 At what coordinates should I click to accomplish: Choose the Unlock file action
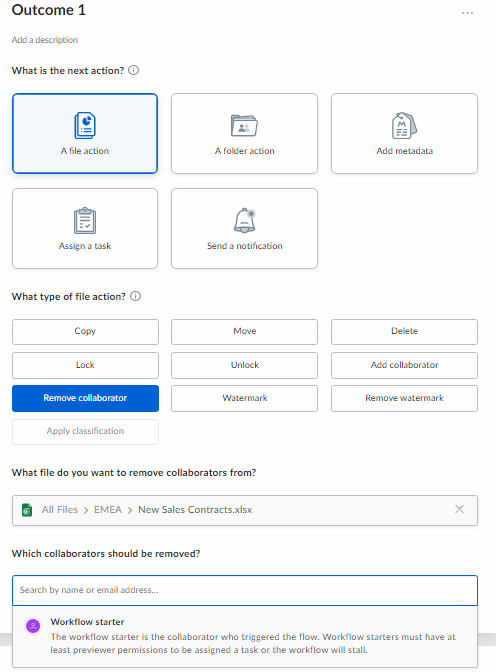click(x=244, y=365)
